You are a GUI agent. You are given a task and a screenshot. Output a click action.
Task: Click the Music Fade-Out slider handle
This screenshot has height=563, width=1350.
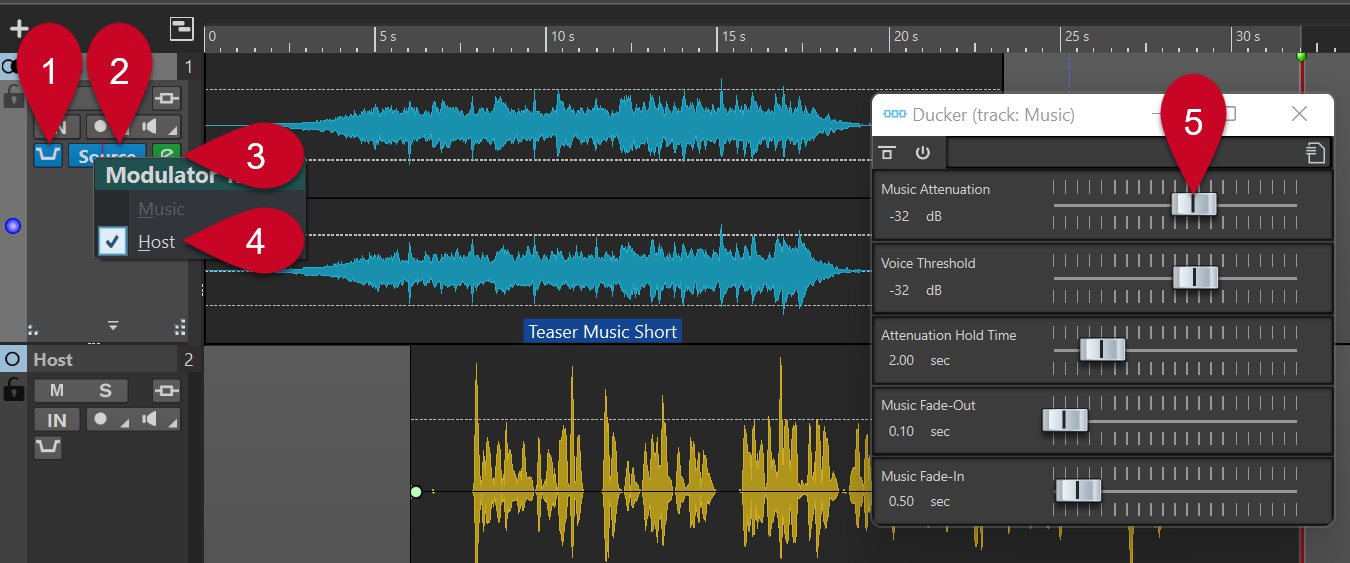[1065, 420]
